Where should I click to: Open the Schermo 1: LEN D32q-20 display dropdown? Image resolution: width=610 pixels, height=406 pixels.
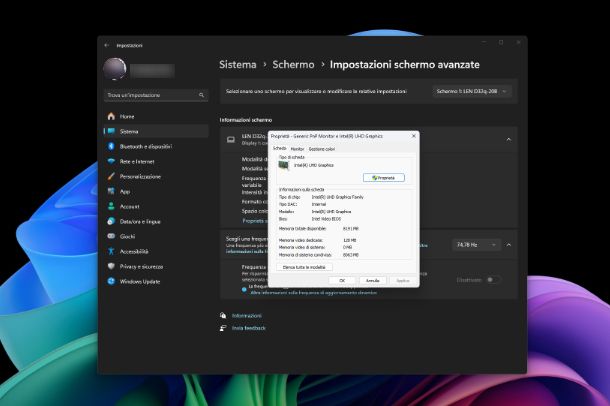472,91
